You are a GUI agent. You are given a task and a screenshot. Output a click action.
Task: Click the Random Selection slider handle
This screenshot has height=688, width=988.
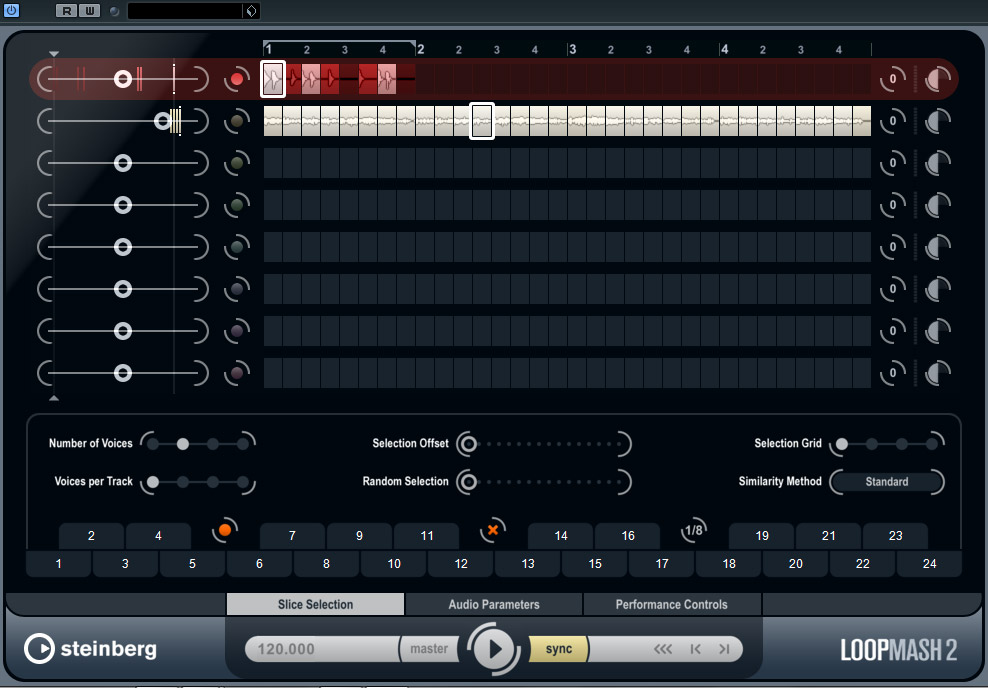pos(468,483)
